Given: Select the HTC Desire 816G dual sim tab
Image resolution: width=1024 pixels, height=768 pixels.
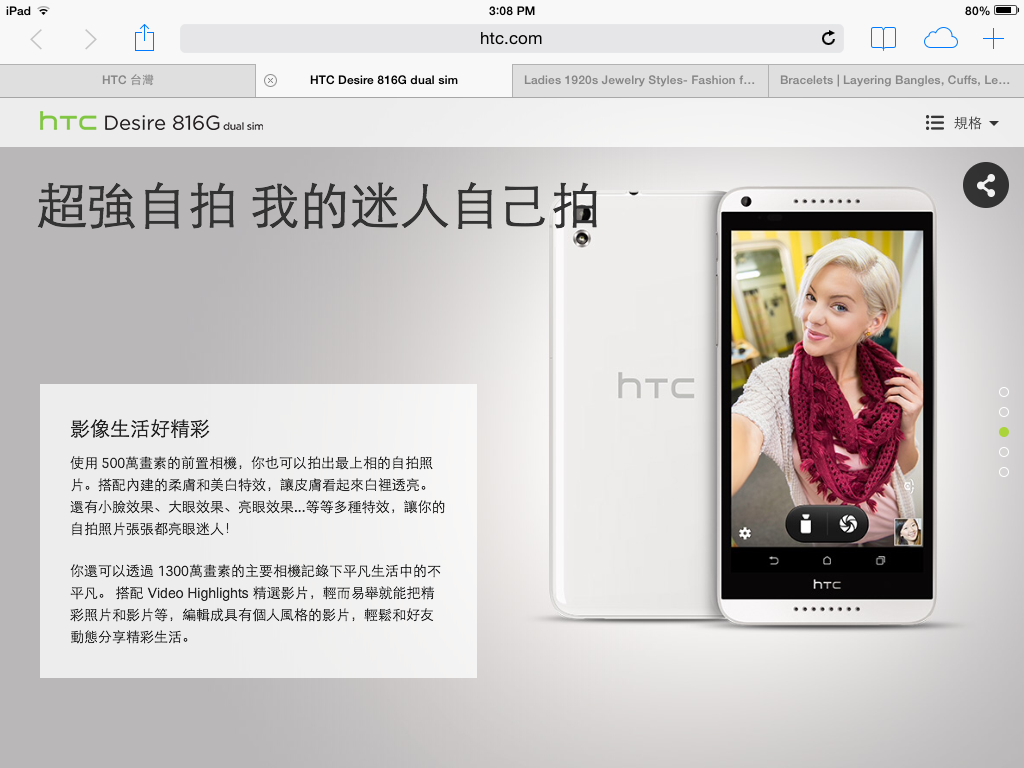Looking at the screenshot, I should pos(384,80).
